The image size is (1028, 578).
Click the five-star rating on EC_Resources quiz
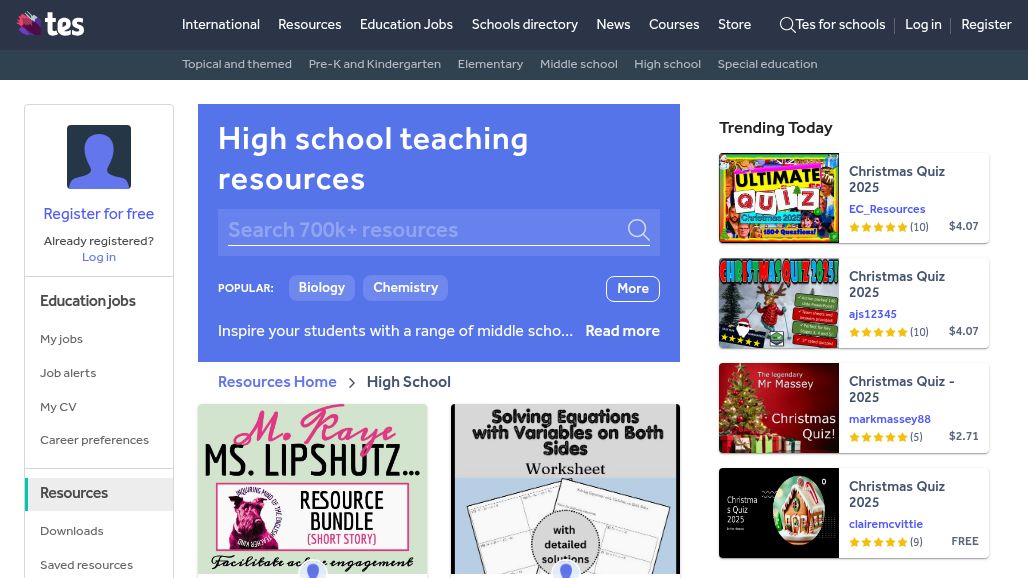(878, 228)
